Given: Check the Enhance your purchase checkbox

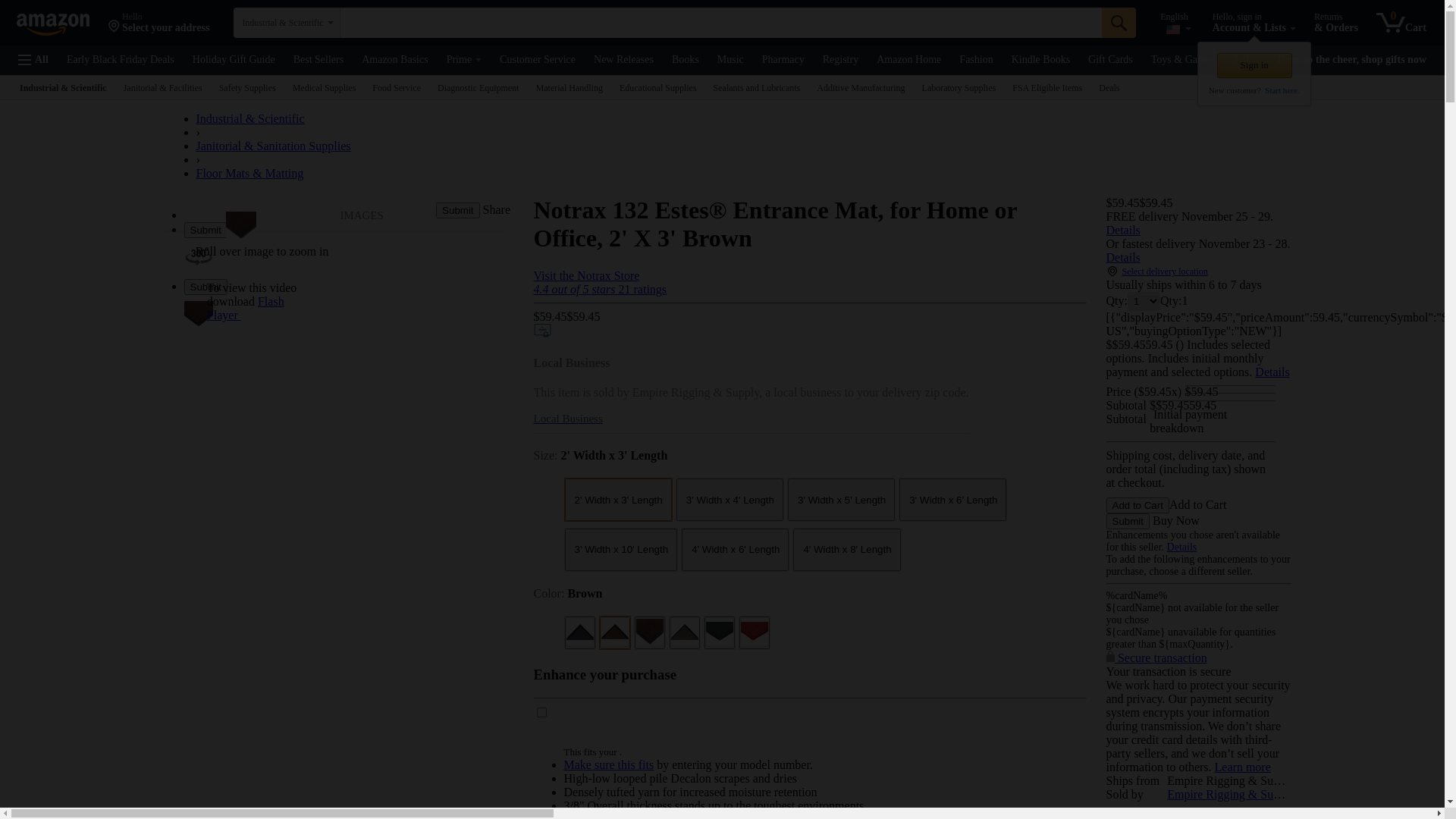Looking at the screenshot, I should pos(541,712).
